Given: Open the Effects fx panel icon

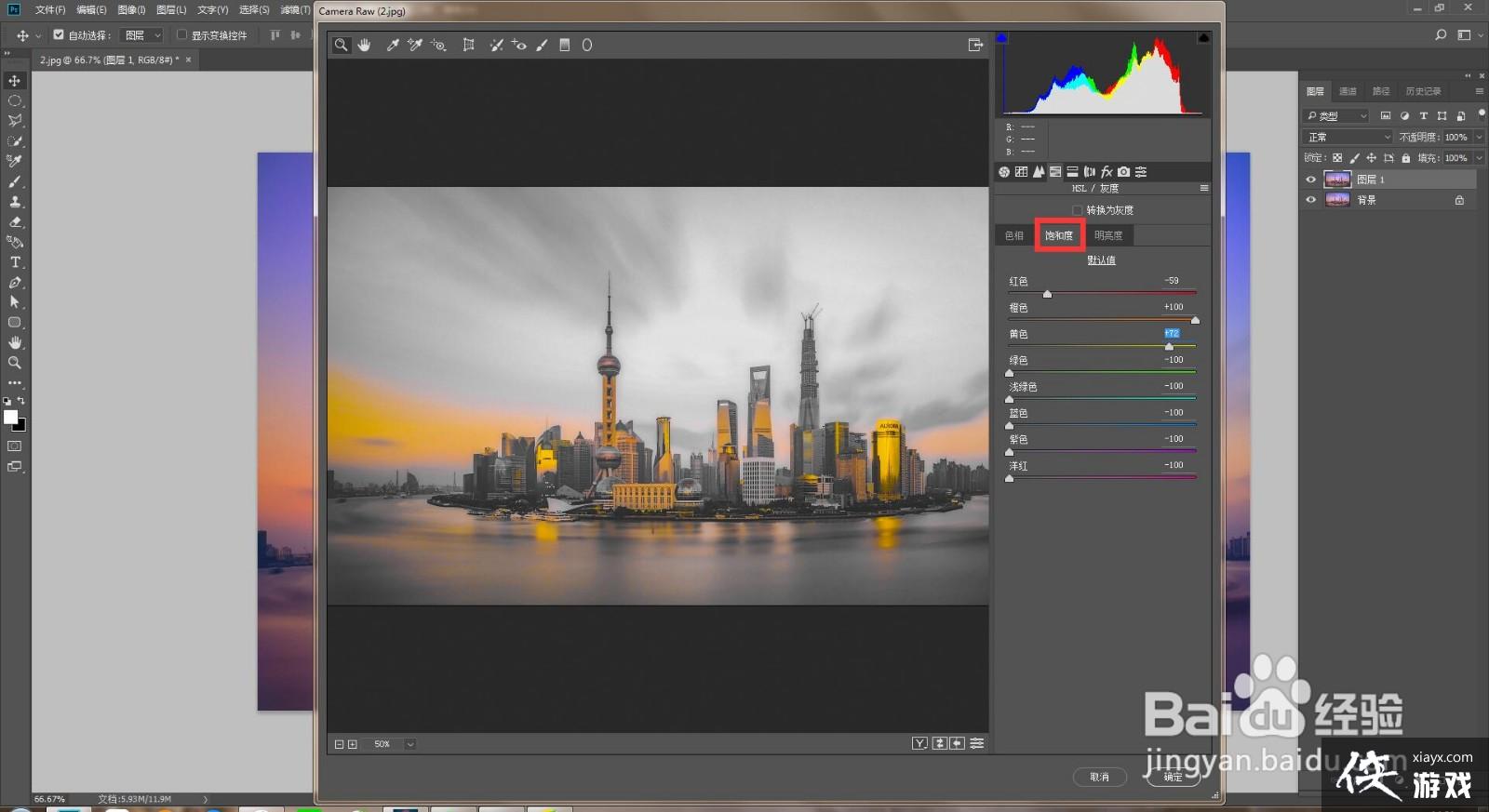Looking at the screenshot, I should 1107,172.
